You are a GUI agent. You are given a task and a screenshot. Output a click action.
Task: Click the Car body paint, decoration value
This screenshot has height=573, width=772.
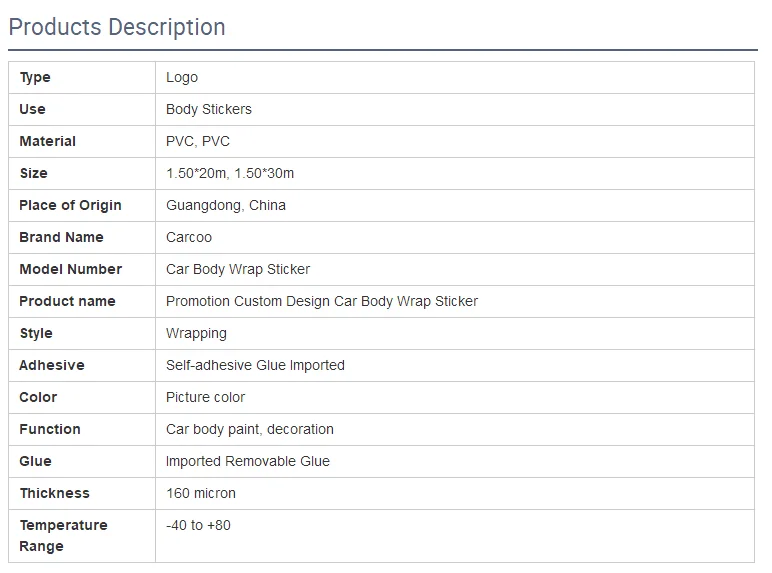[x=250, y=429]
